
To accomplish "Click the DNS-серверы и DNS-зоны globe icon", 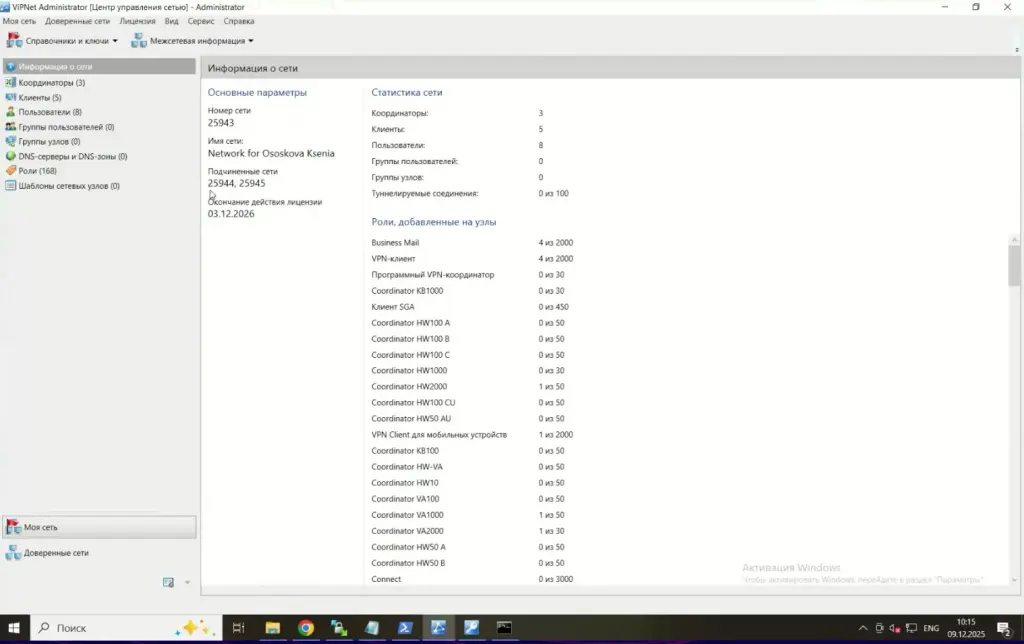I will 10,156.
